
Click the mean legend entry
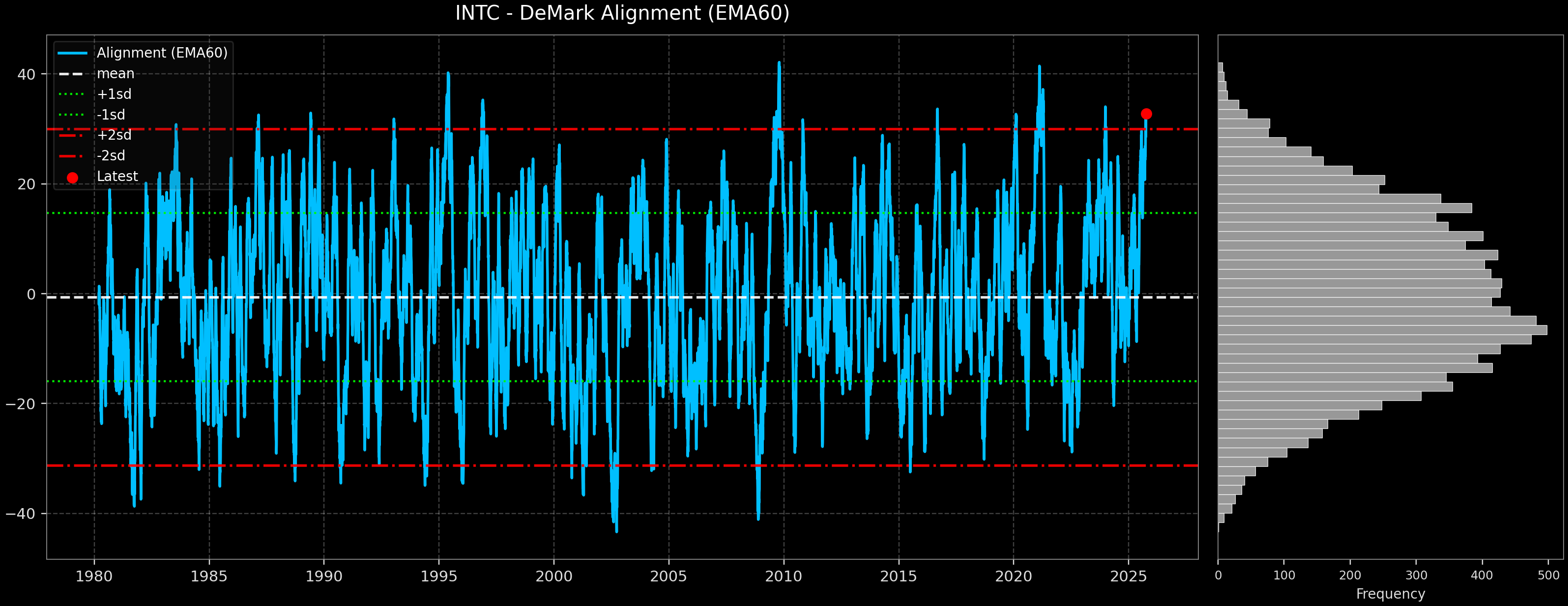tap(116, 74)
